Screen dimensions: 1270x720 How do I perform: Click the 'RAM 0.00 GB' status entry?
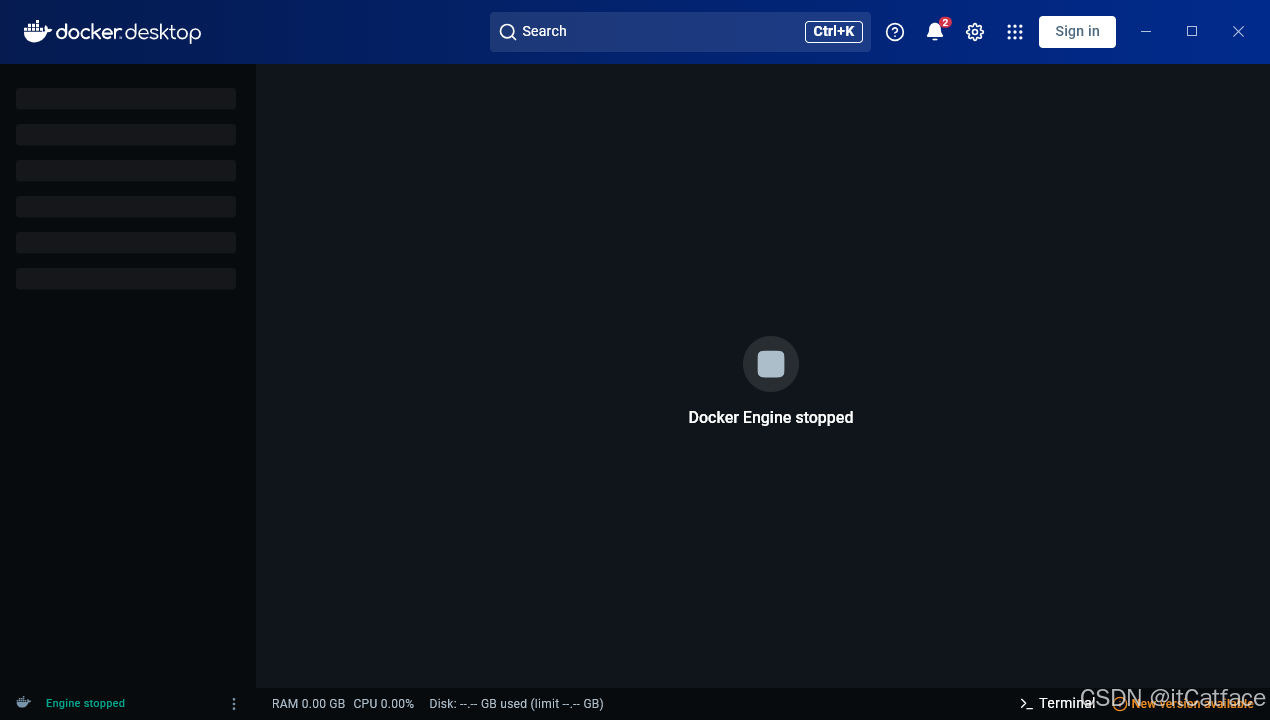308,704
